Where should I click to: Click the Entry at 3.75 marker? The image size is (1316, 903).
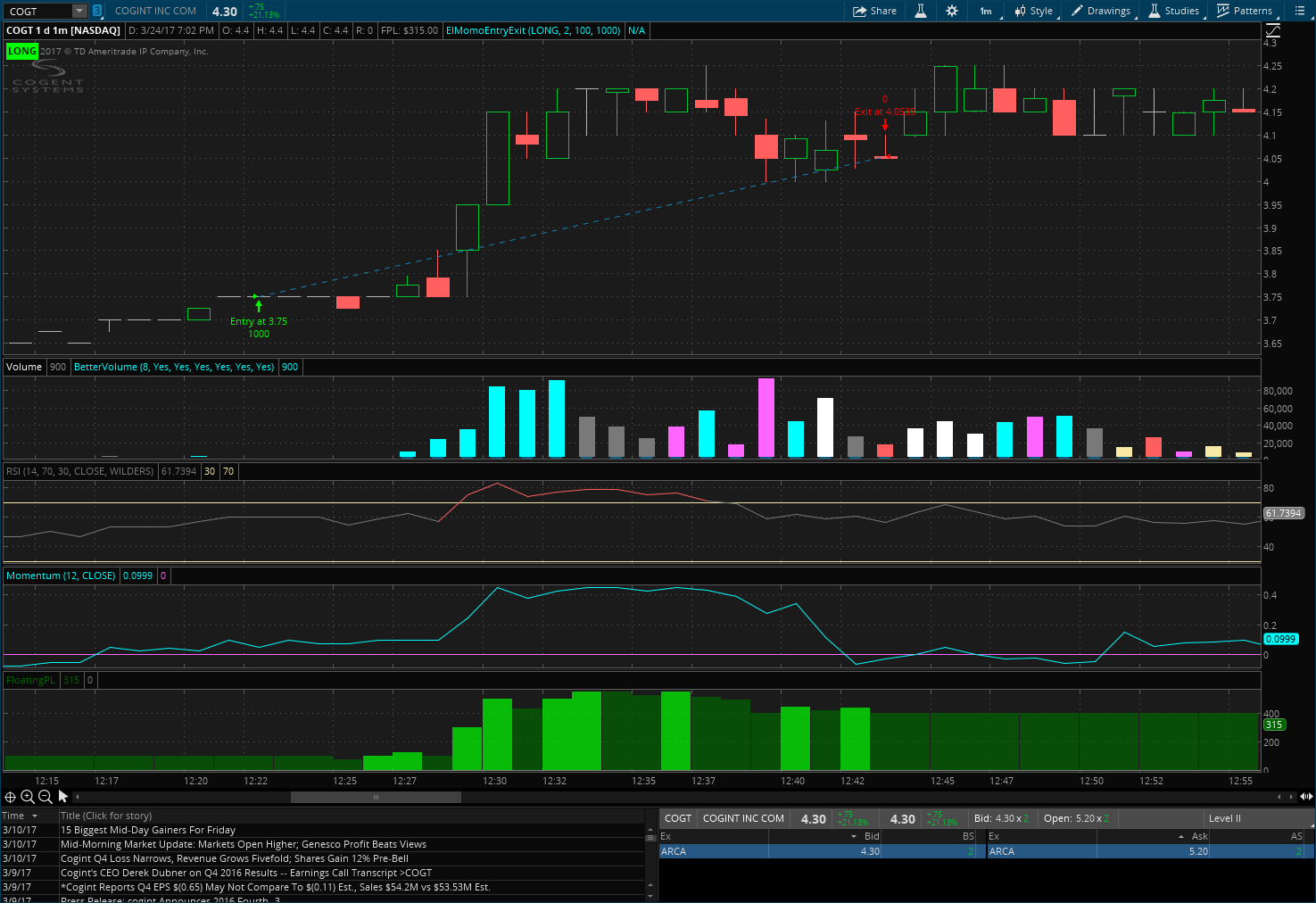259,321
